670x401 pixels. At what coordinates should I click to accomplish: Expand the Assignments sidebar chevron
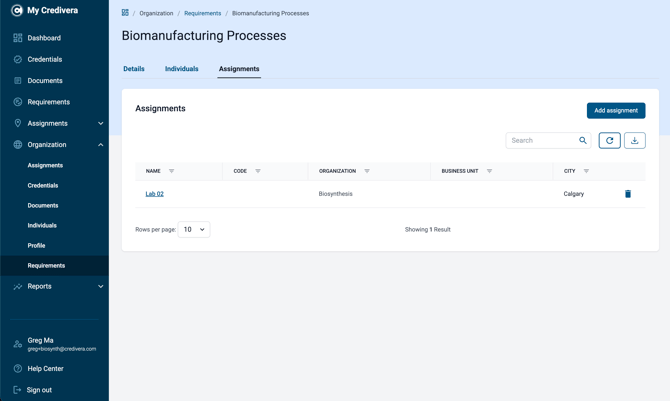pos(100,124)
